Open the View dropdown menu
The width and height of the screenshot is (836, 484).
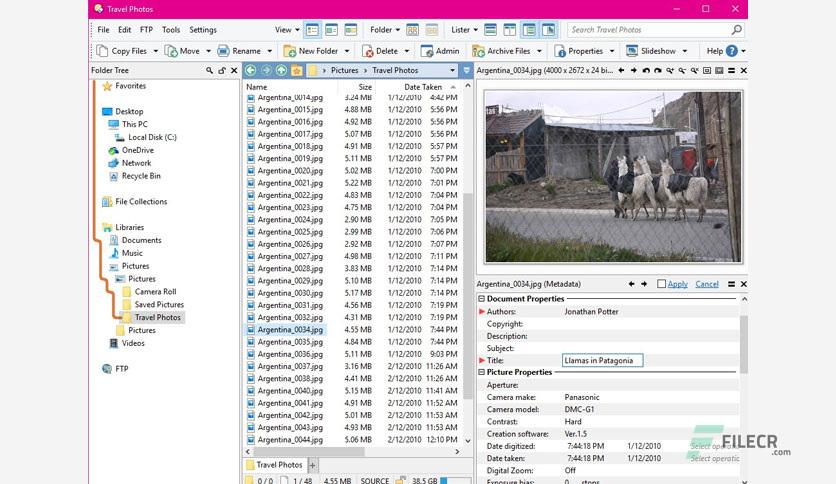tap(287, 30)
